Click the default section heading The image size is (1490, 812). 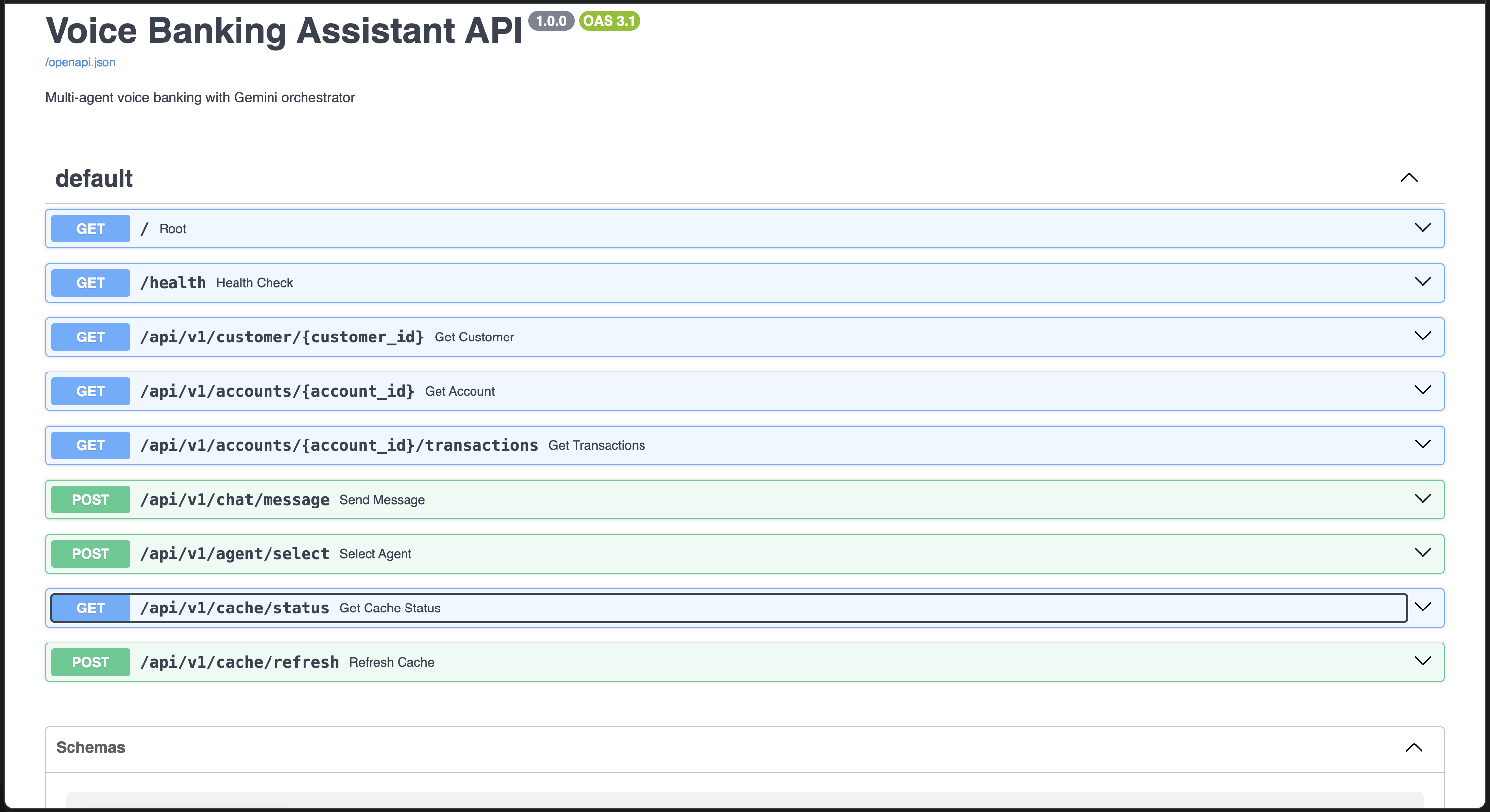94,179
